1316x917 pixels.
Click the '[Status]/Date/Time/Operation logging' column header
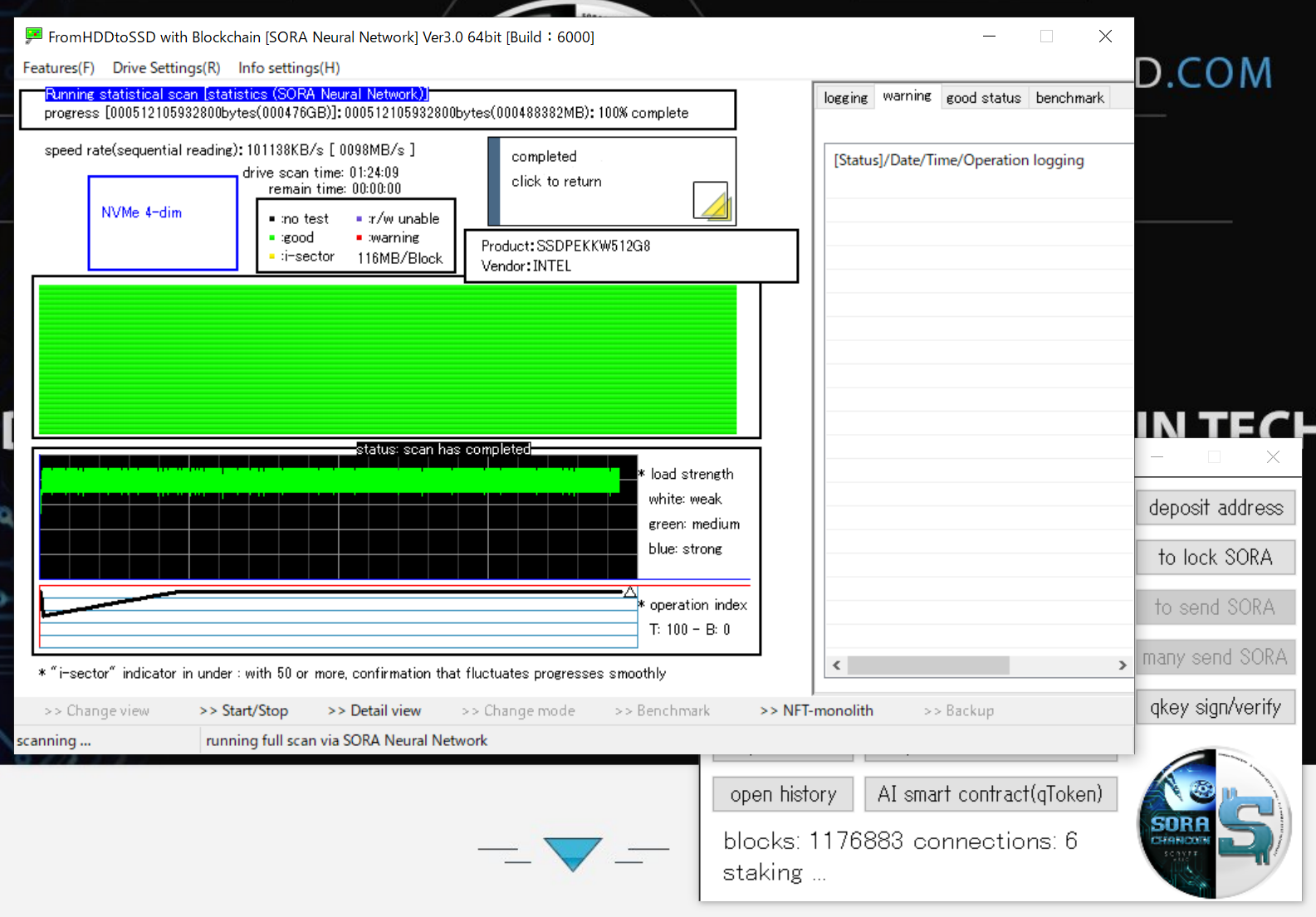click(x=959, y=160)
